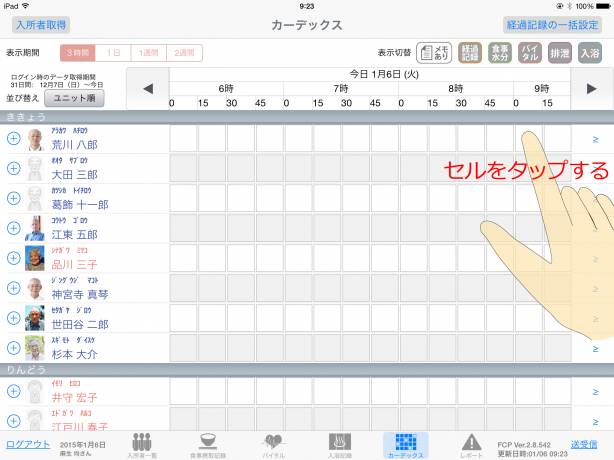Screen dimensions: 614x460
Task: Toggle the メモあり memo display filter
Action: click(434, 54)
